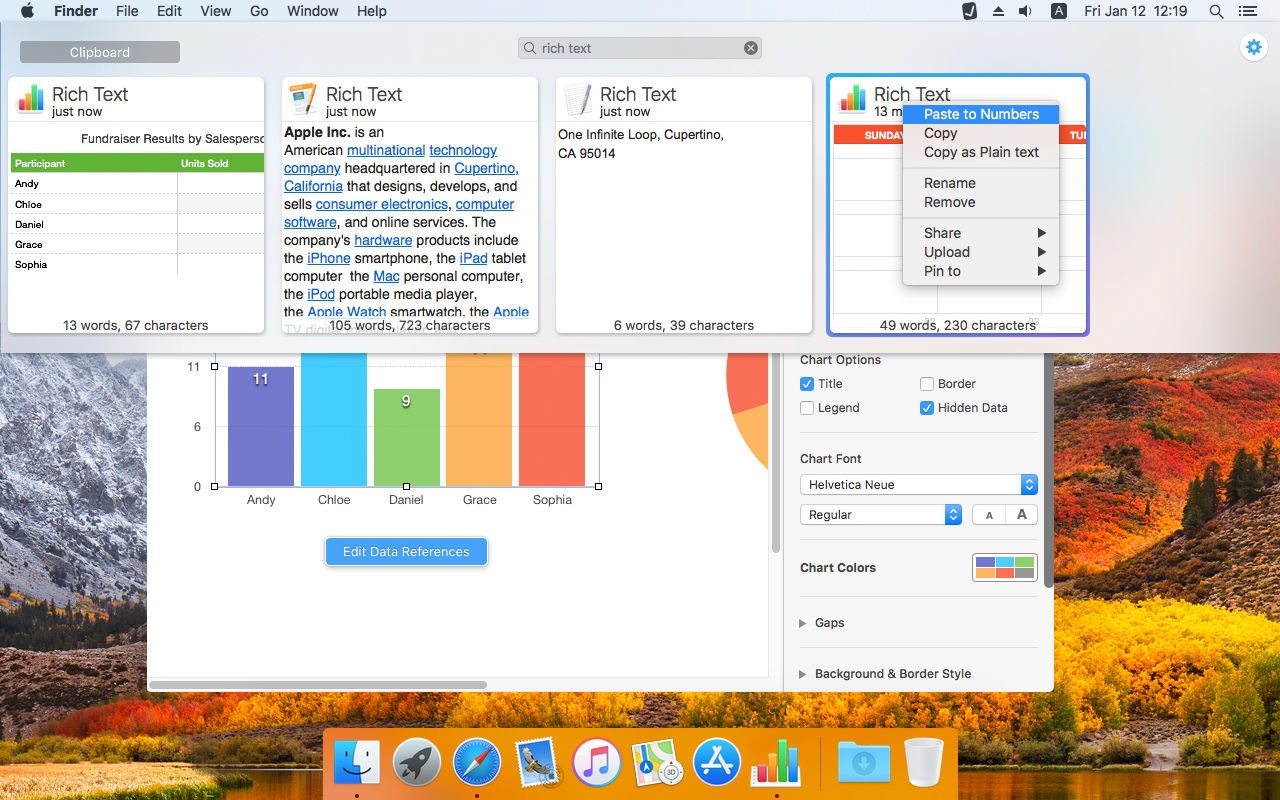Image resolution: width=1280 pixels, height=800 pixels.
Task: Click the Edit Data References button
Action: pos(406,552)
